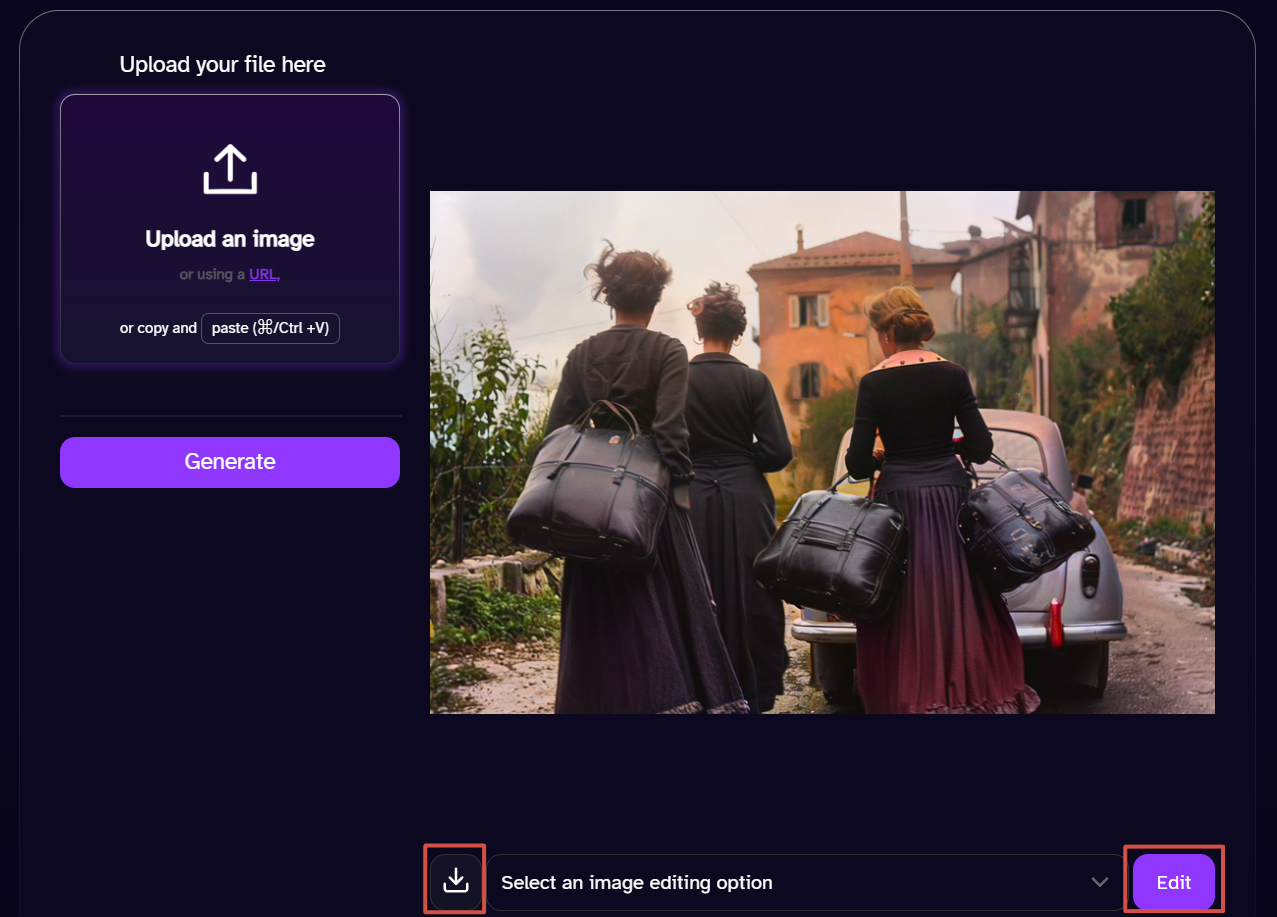This screenshot has height=917, width=1277.
Task: Click the "or copy and" text
Action: 158,328
